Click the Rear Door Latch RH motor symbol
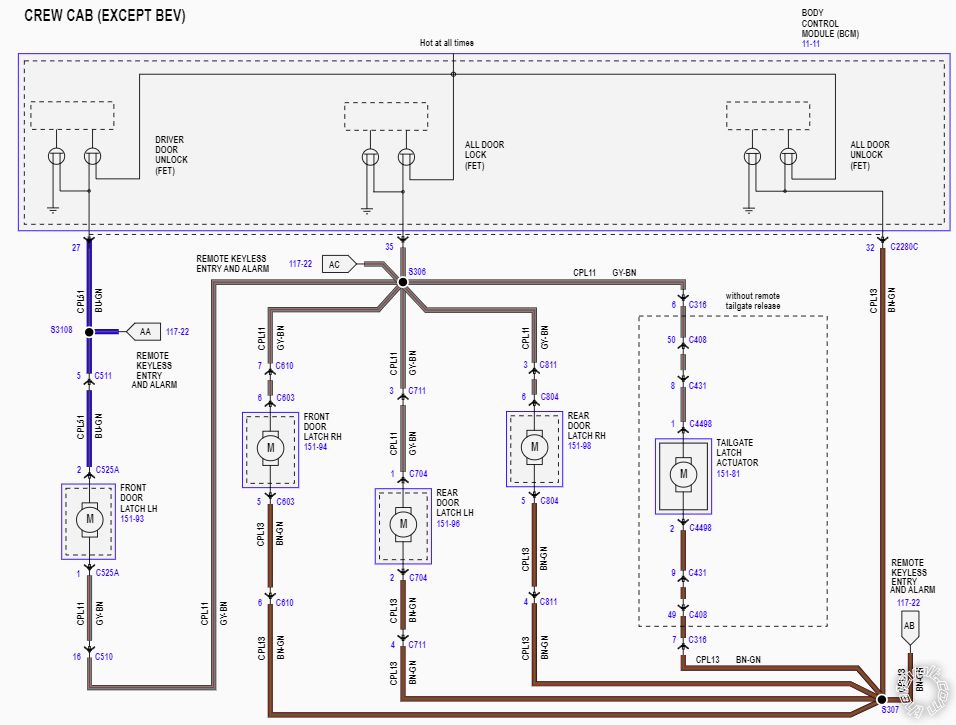The width and height of the screenshot is (956, 725). point(534,447)
